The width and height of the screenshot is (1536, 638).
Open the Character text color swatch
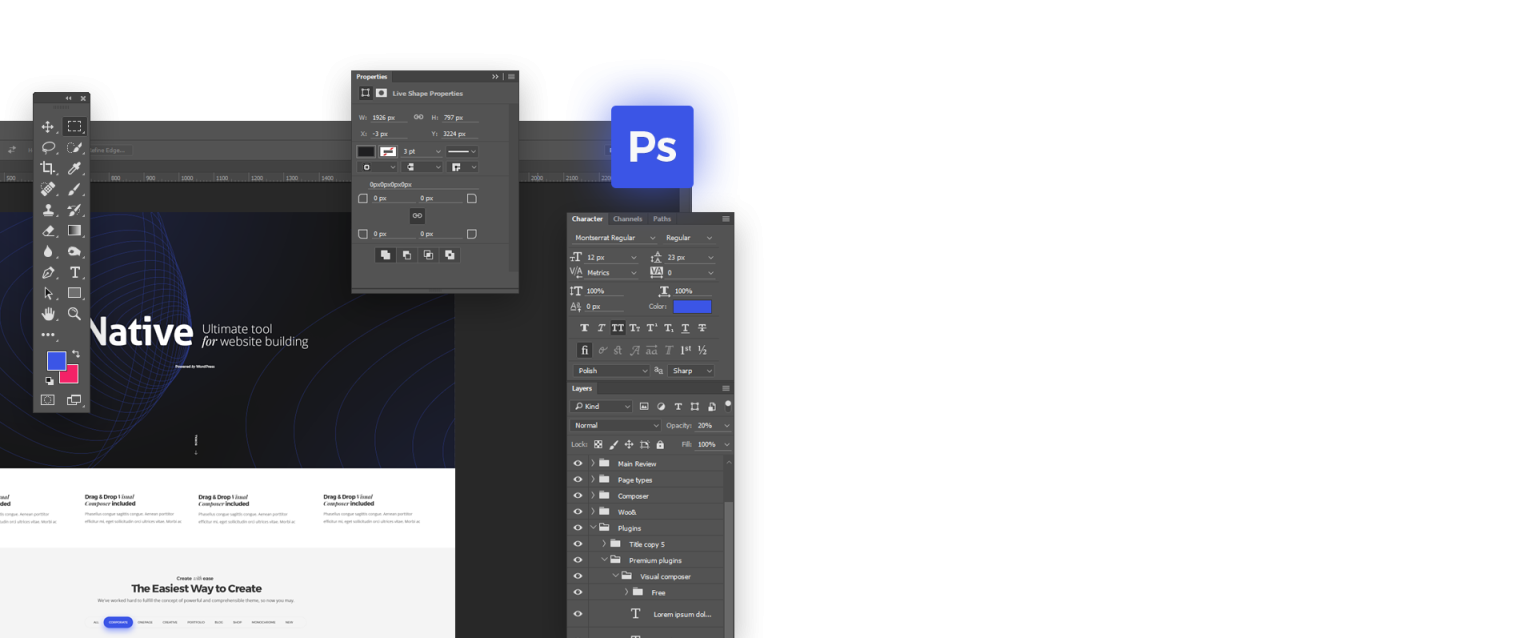pyautogui.click(x=692, y=307)
